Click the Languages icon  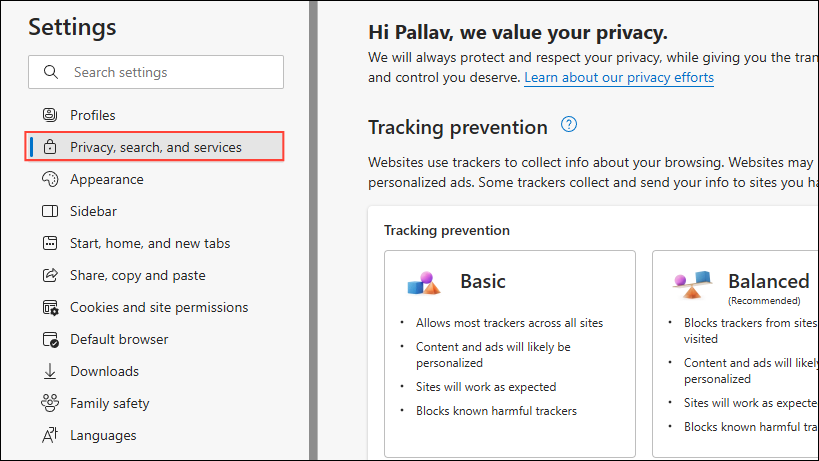tap(50, 435)
